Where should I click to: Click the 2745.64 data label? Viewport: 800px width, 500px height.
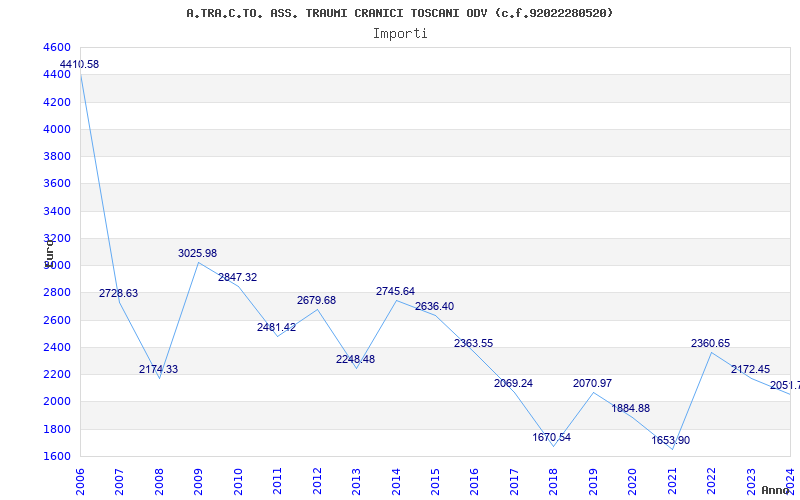click(395, 292)
